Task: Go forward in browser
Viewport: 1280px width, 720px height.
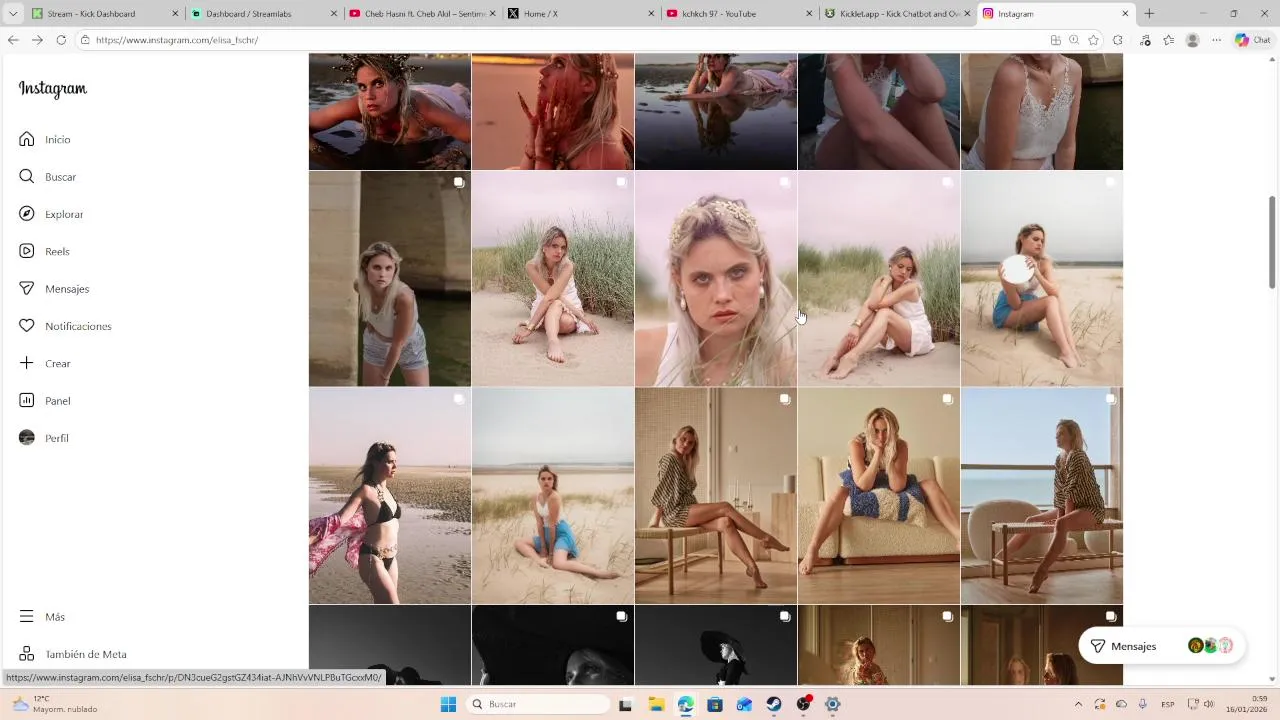Action: 37,40
